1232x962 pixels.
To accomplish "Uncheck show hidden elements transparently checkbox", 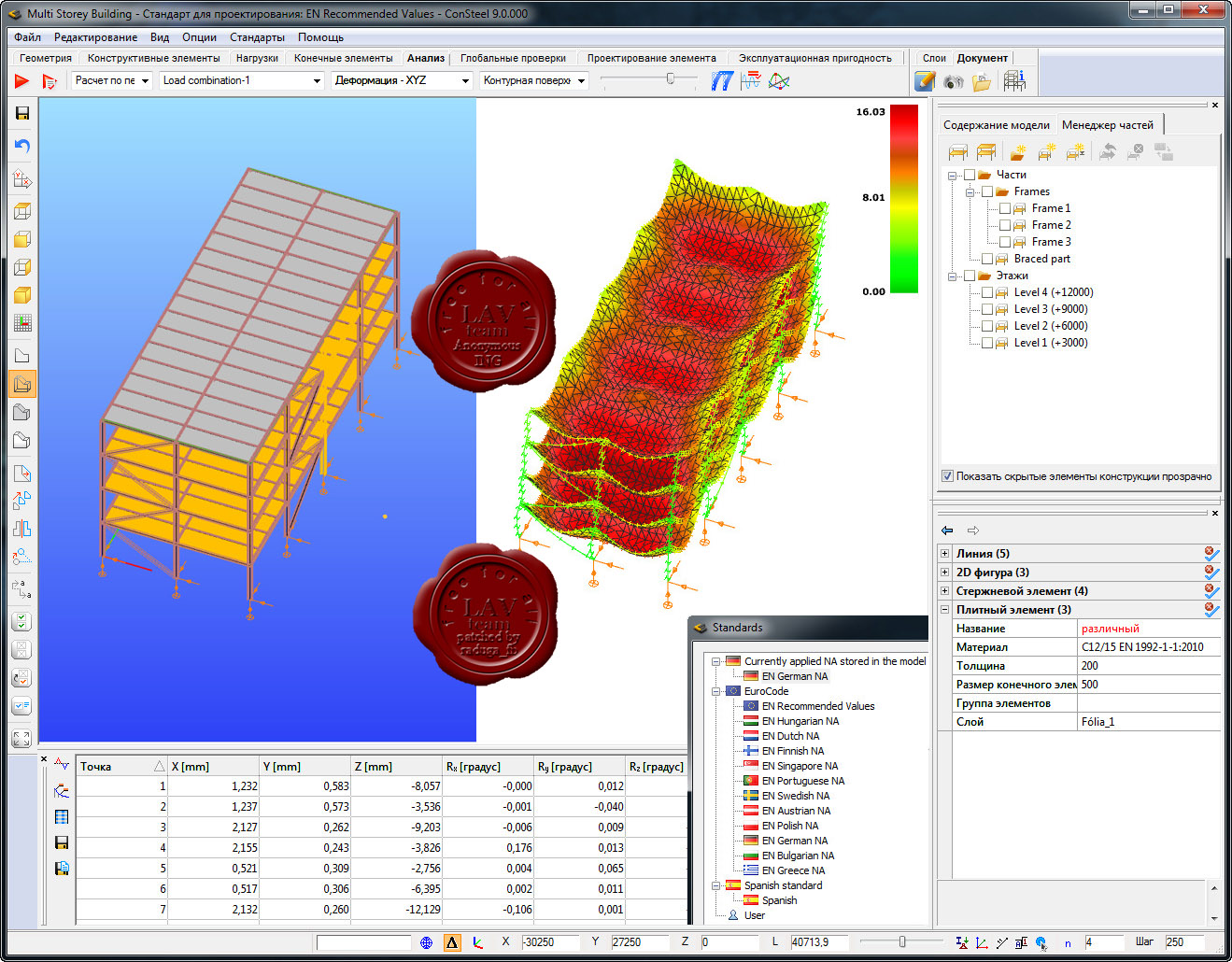I will pos(947,475).
